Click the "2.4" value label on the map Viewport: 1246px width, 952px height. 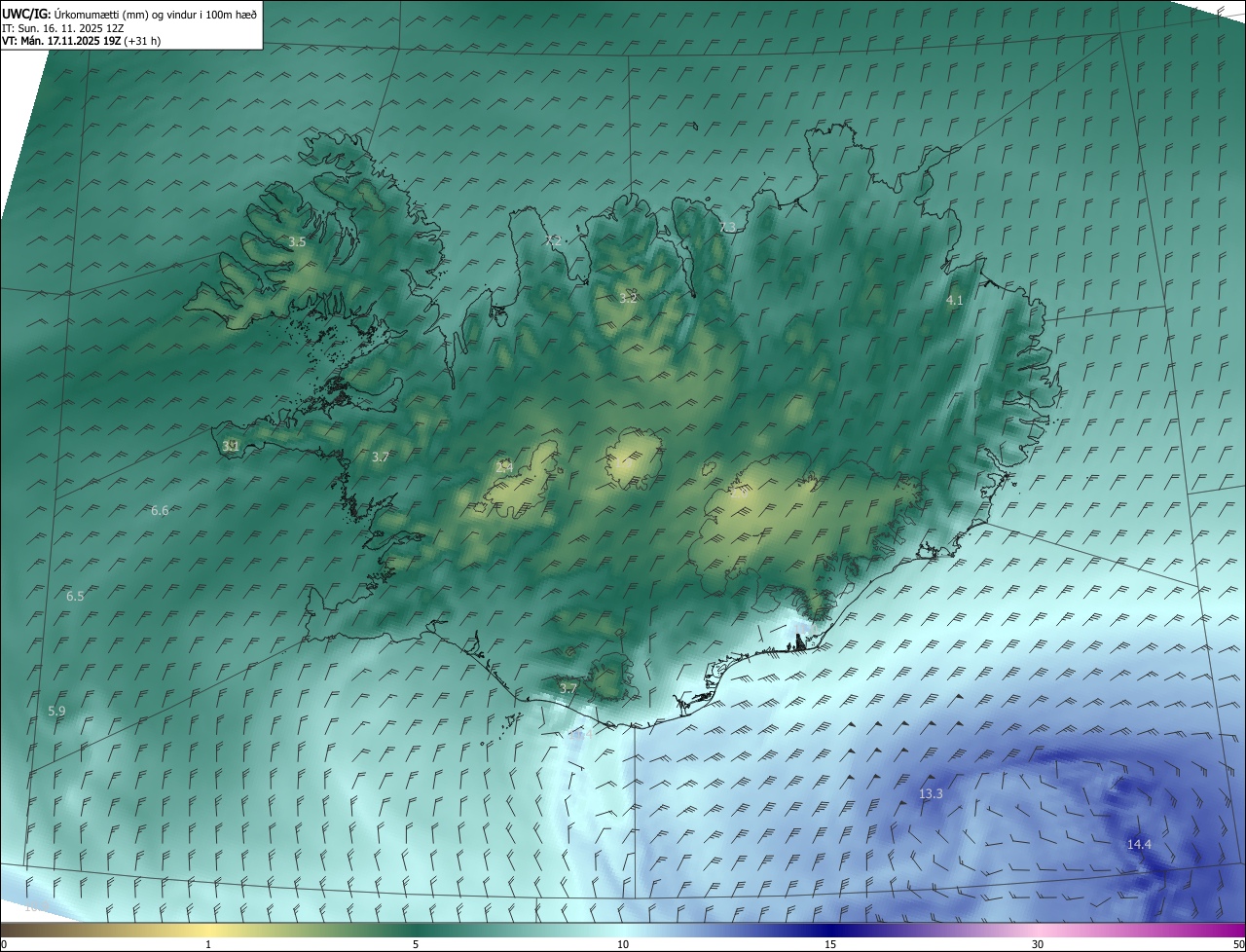tap(504, 467)
